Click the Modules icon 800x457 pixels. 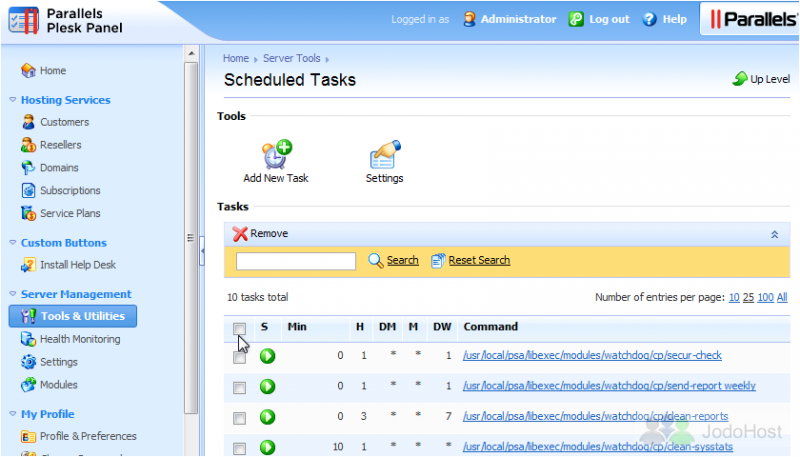click(28, 385)
